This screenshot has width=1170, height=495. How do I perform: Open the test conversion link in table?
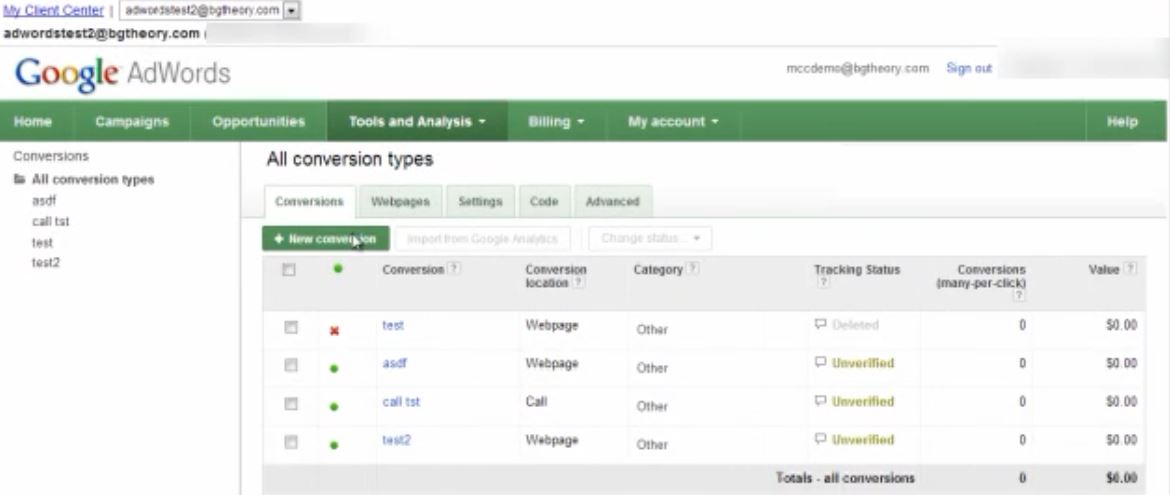393,326
